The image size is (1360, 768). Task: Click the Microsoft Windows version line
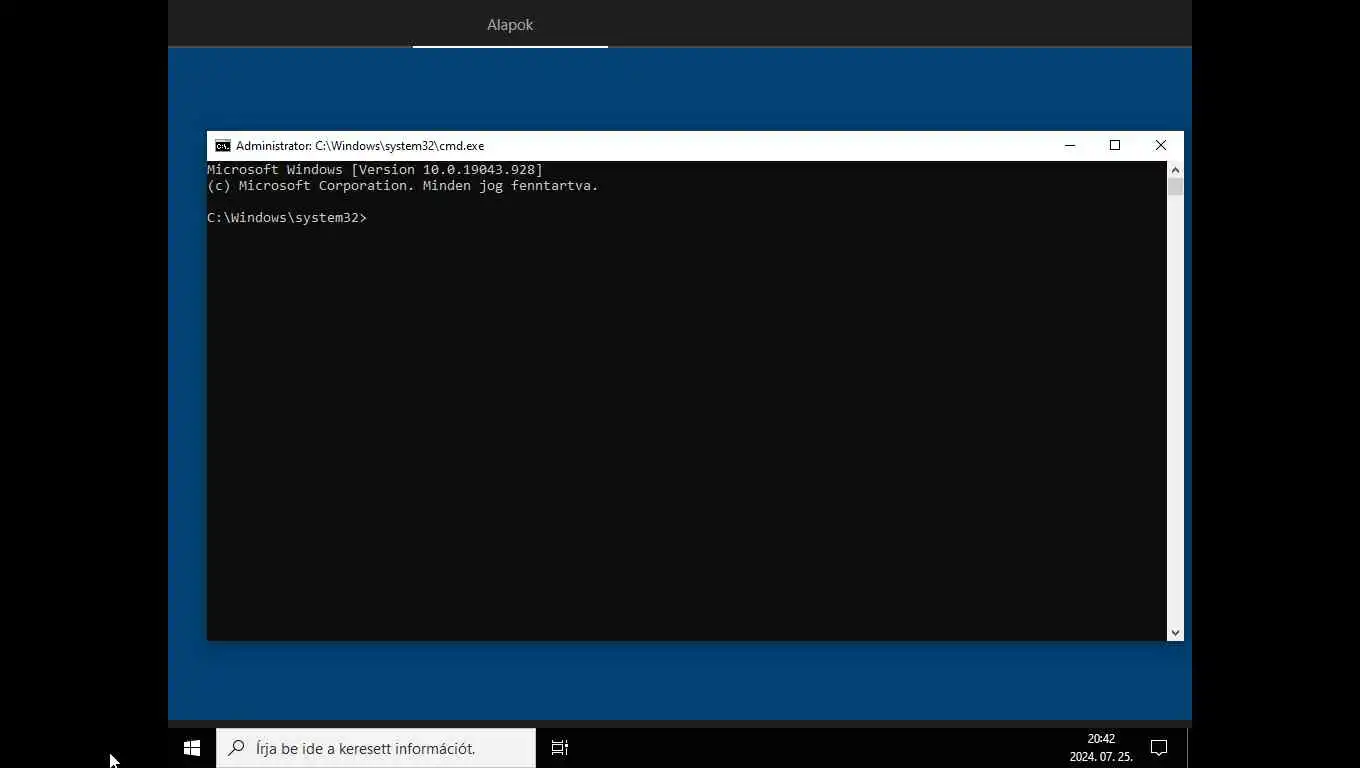click(375, 170)
